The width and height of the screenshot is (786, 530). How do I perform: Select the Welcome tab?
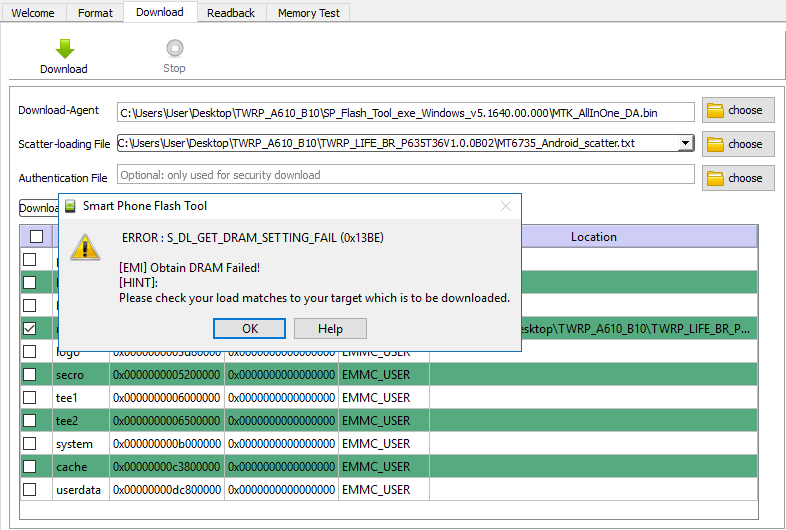click(x=33, y=13)
